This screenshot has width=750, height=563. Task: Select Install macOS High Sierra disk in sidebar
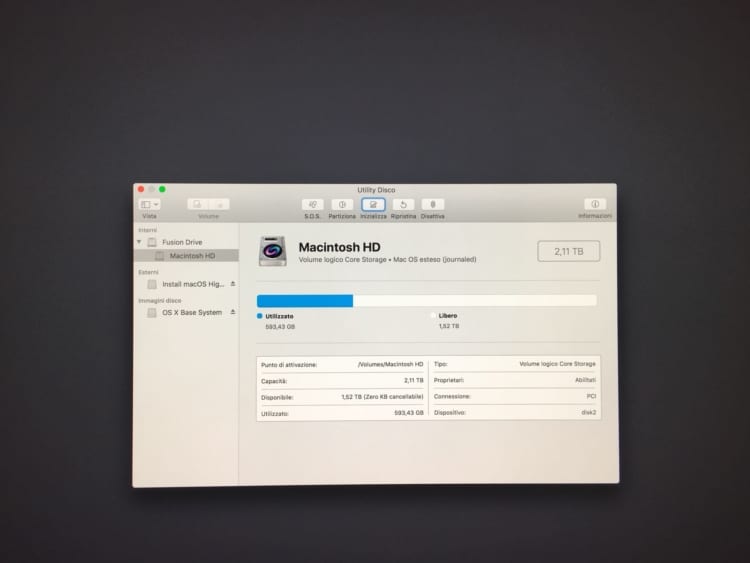click(193, 284)
